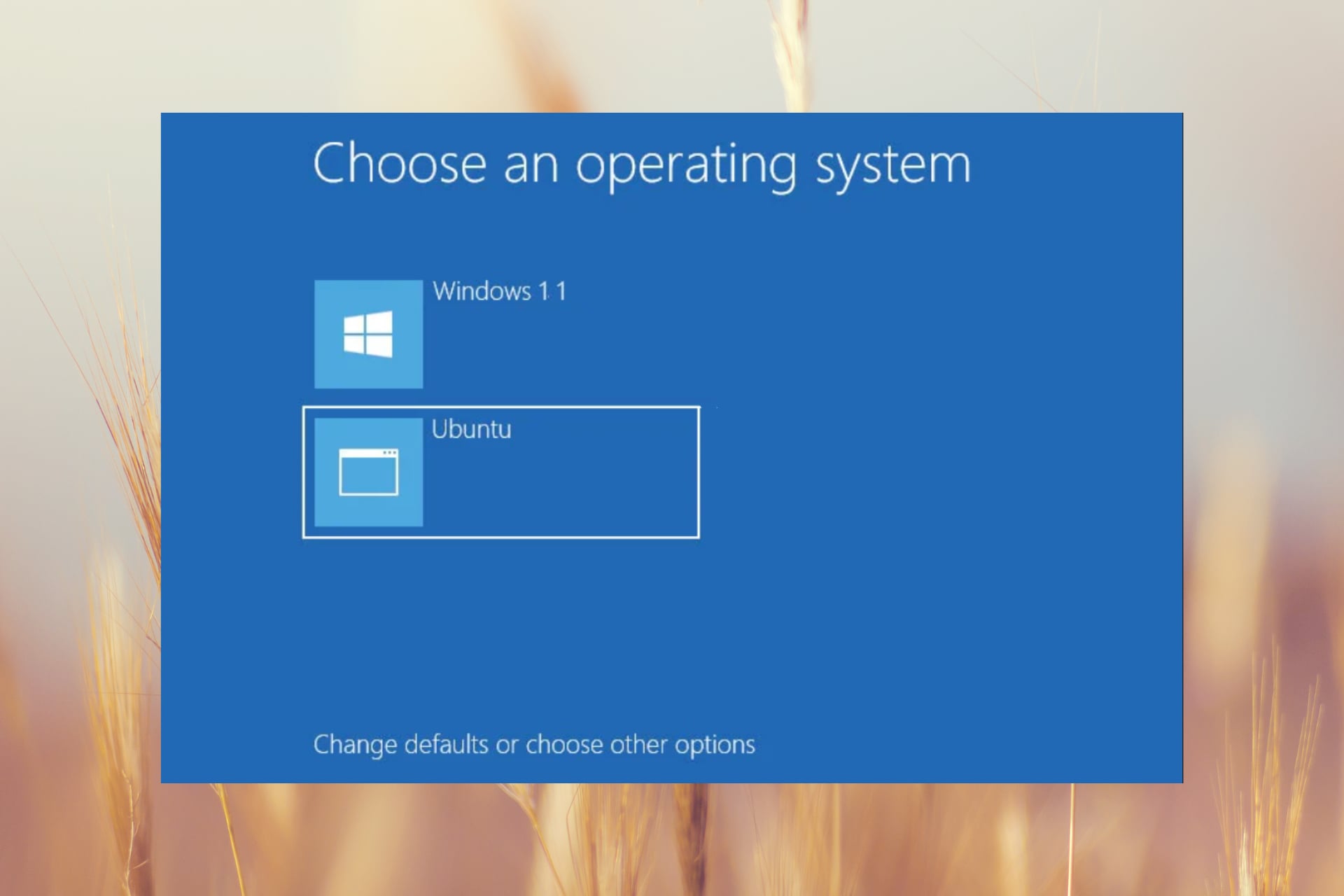This screenshot has width=1344, height=896.
Task: Open Change defaults or choose other options
Action: (534, 744)
